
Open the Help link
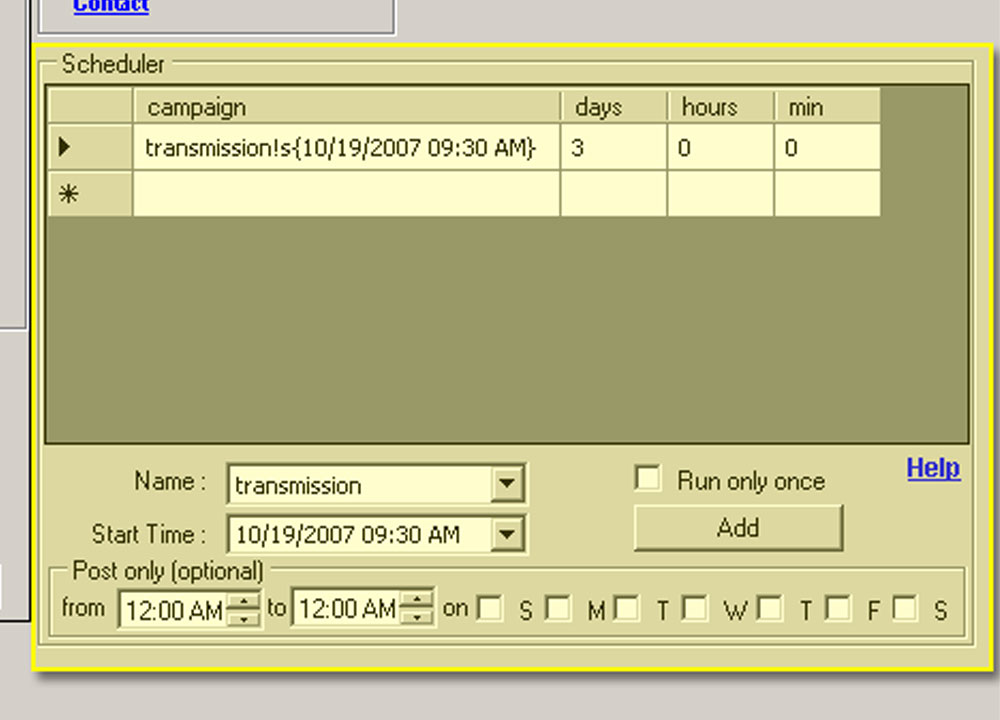(x=933, y=468)
